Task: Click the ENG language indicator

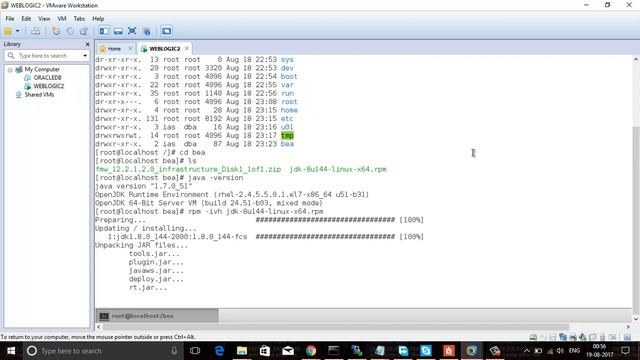Action: (x=575, y=351)
